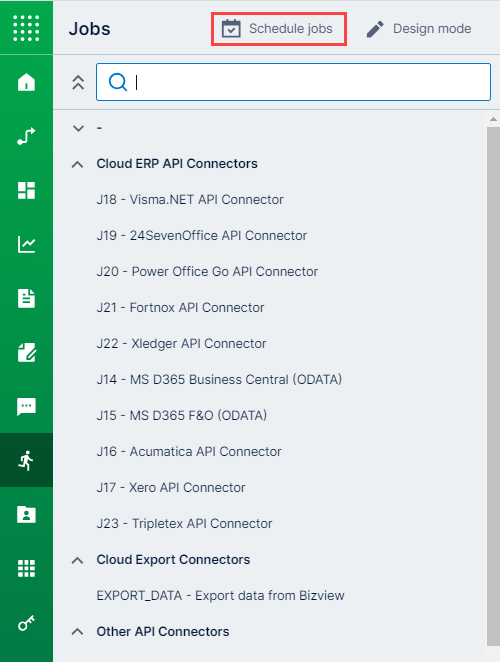
Task: Open the line chart analytics sidebar icon
Action: coord(26,244)
